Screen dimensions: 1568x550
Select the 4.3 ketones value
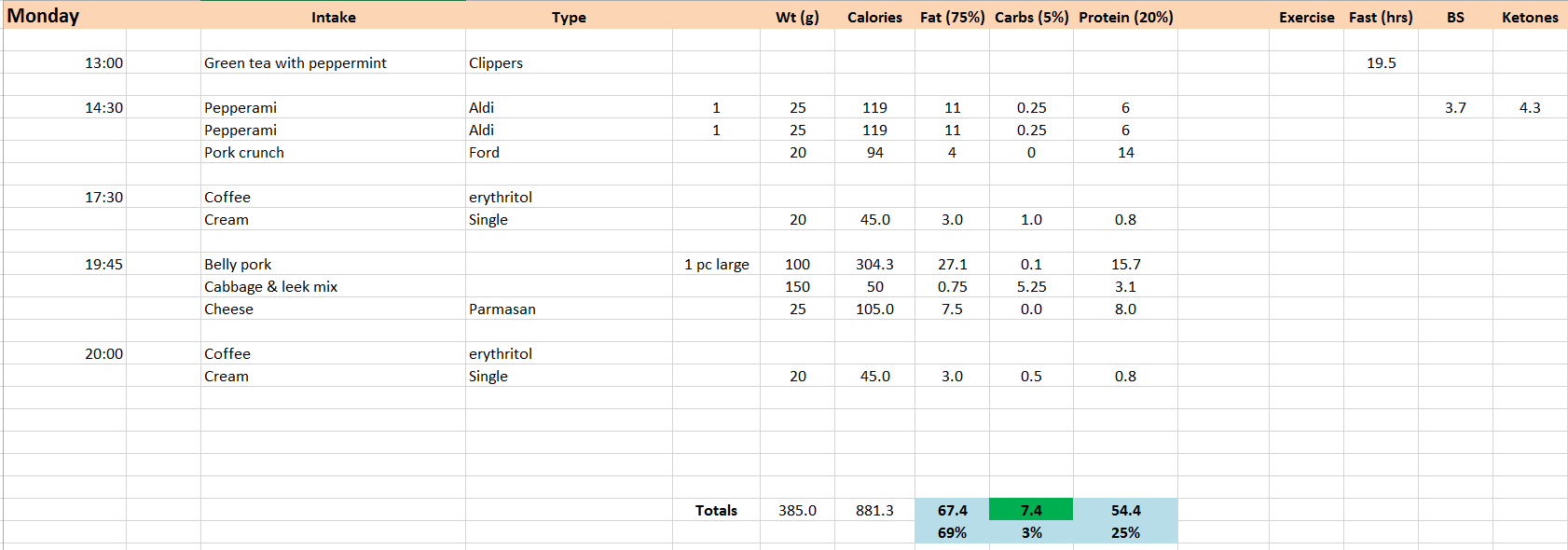click(1530, 107)
